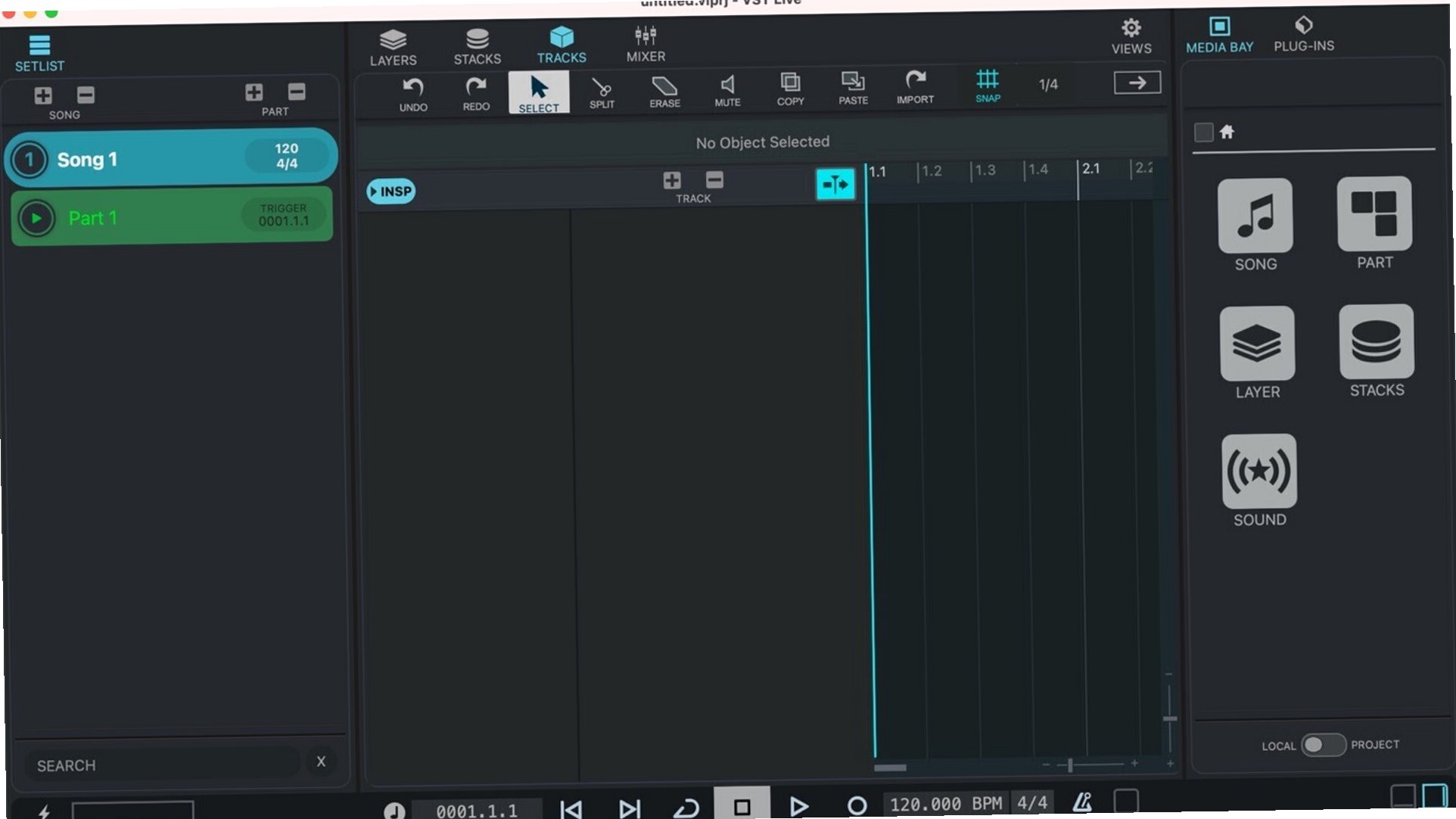Click the clock time-format icon
The image size is (1456, 819).
pos(394,811)
